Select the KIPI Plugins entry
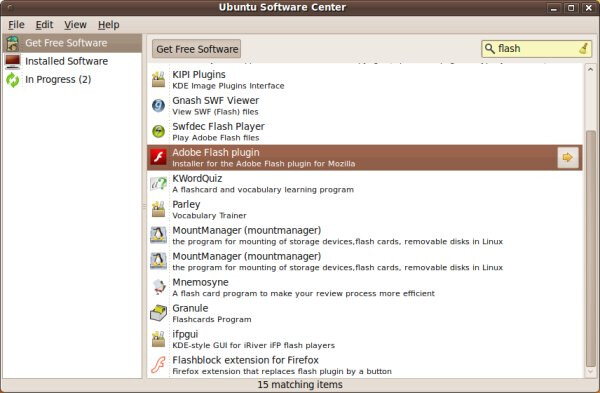 pyautogui.click(x=365, y=80)
